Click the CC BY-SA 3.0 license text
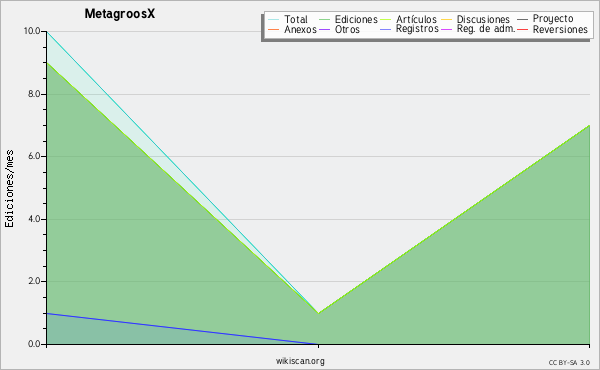Image resolution: width=600 pixels, height=370 pixels. [569, 363]
